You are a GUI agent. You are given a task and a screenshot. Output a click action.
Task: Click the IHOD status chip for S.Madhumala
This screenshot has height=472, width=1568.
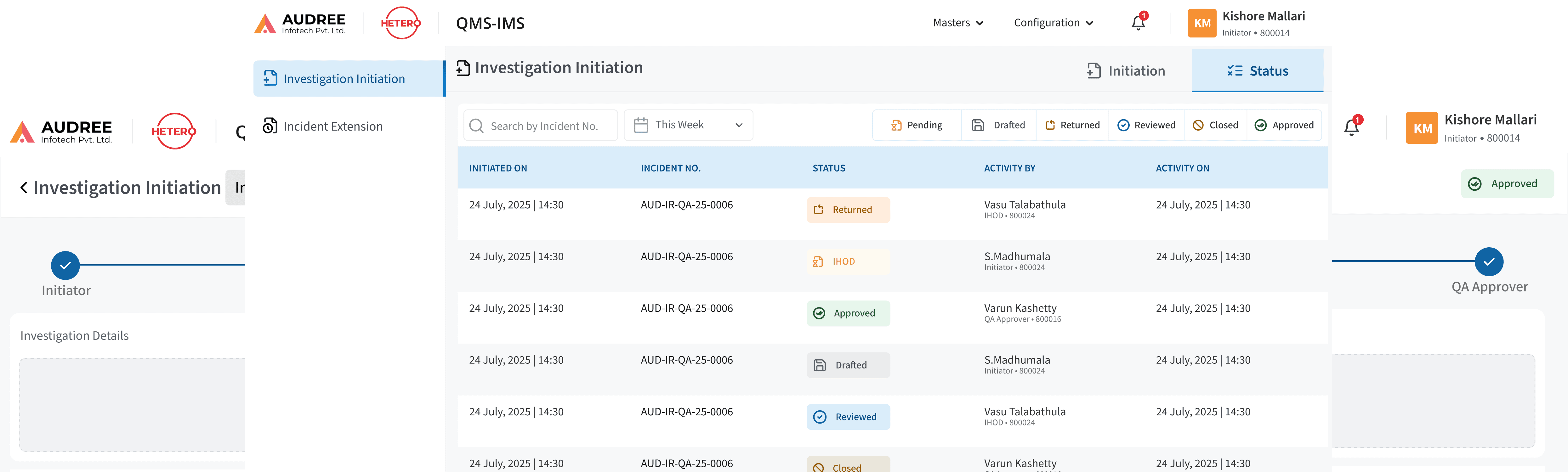[848, 261]
